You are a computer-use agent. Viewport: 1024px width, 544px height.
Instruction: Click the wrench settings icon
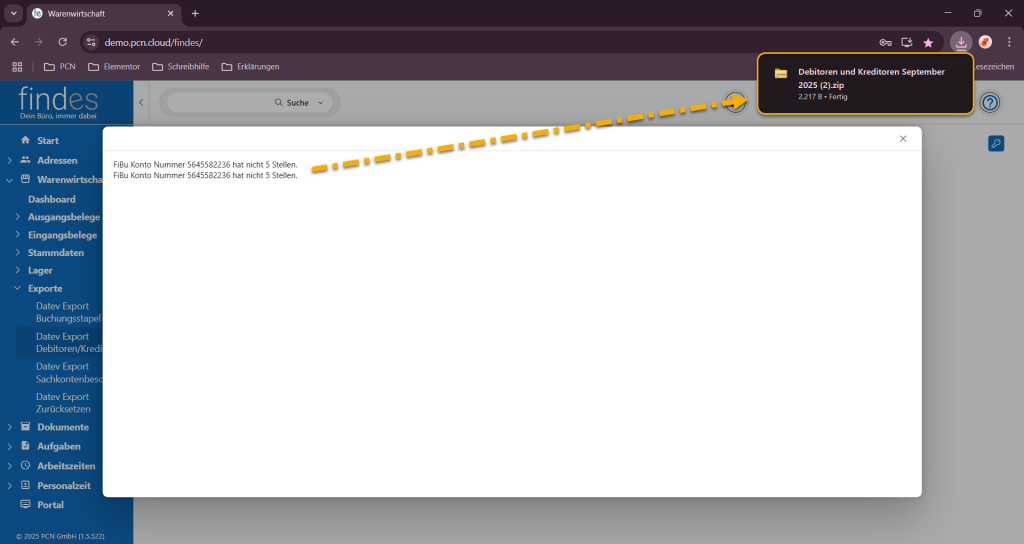coord(995,144)
